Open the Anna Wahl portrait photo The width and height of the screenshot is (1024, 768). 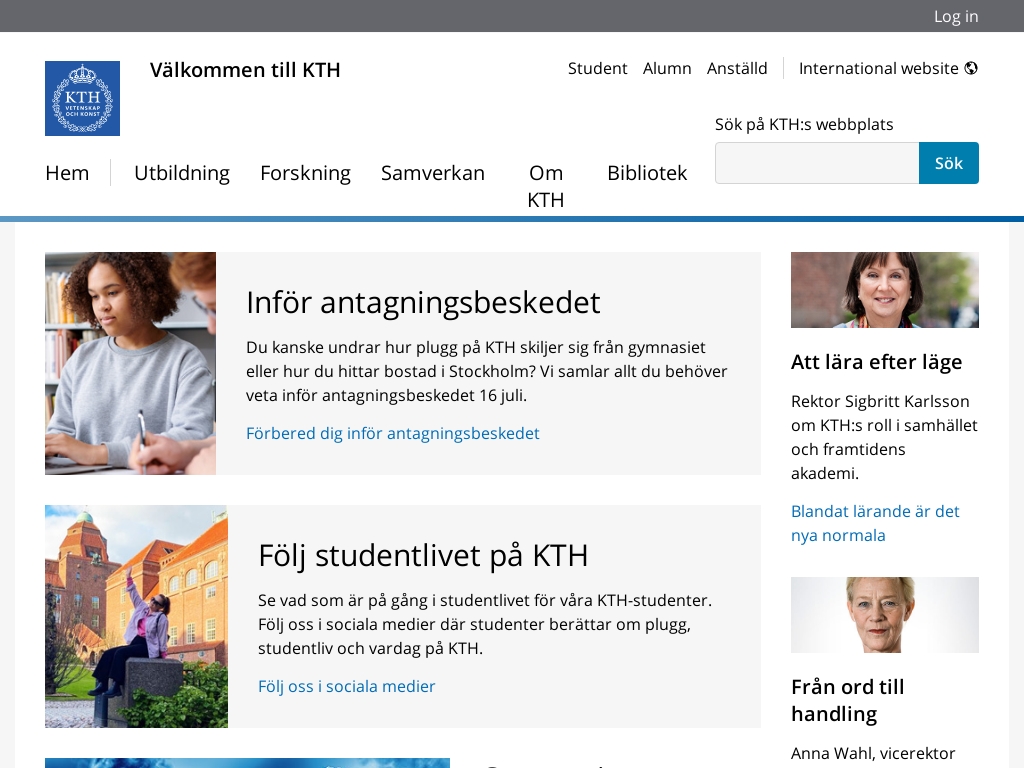pyautogui.click(x=885, y=615)
